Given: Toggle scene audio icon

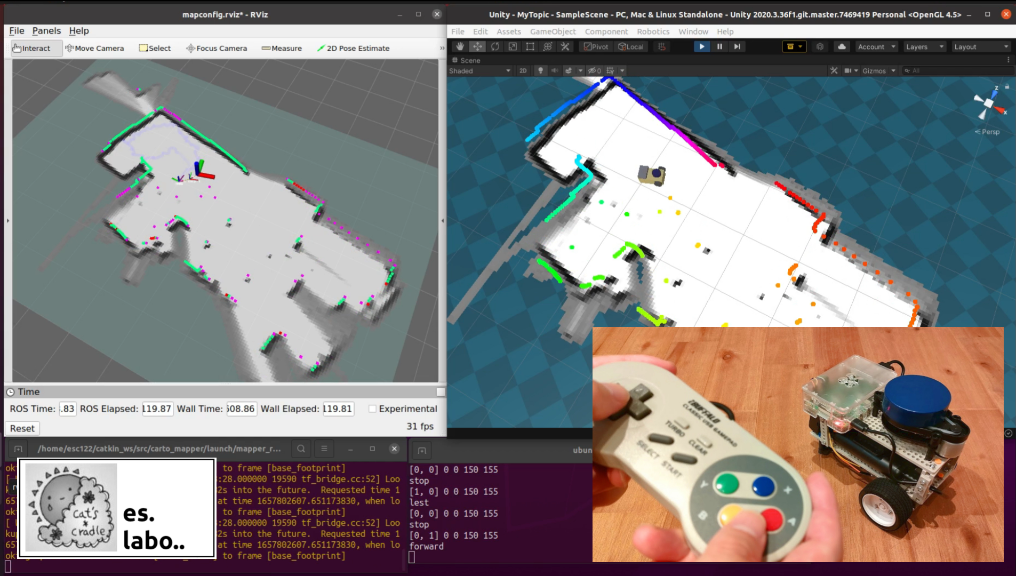Looking at the screenshot, I should tap(554, 71).
